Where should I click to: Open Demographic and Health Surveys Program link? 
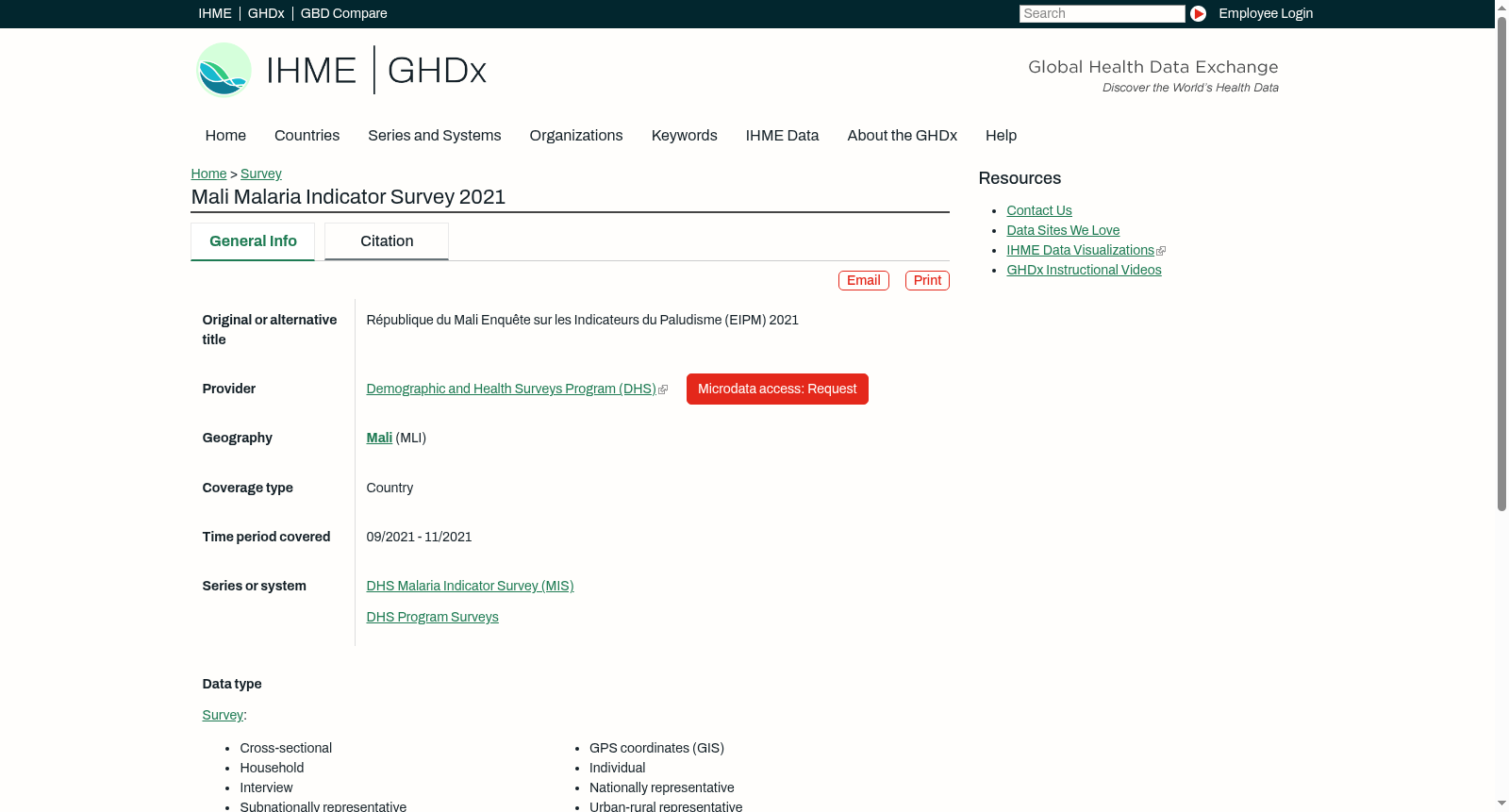pyautogui.click(x=511, y=389)
